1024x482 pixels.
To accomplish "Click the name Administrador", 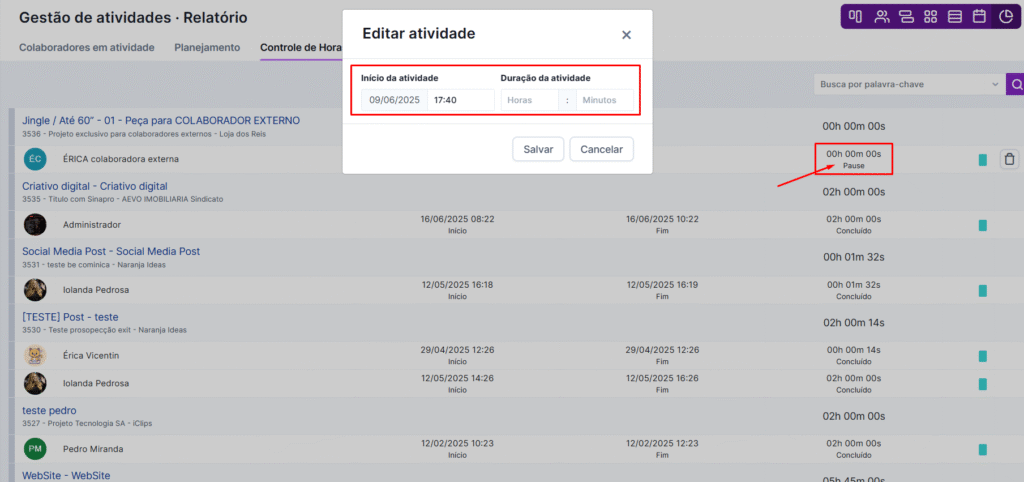I will coord(92,225).
